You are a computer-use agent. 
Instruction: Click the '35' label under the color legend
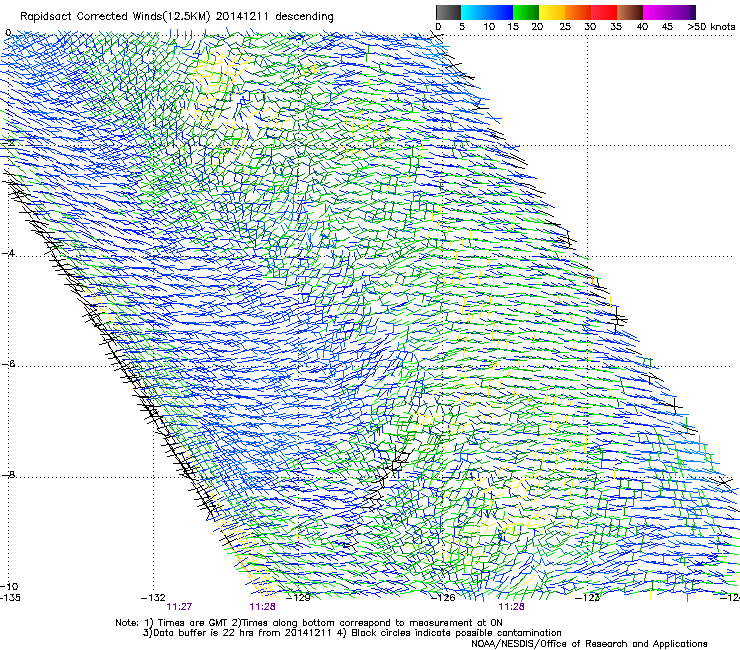(616, 27)
